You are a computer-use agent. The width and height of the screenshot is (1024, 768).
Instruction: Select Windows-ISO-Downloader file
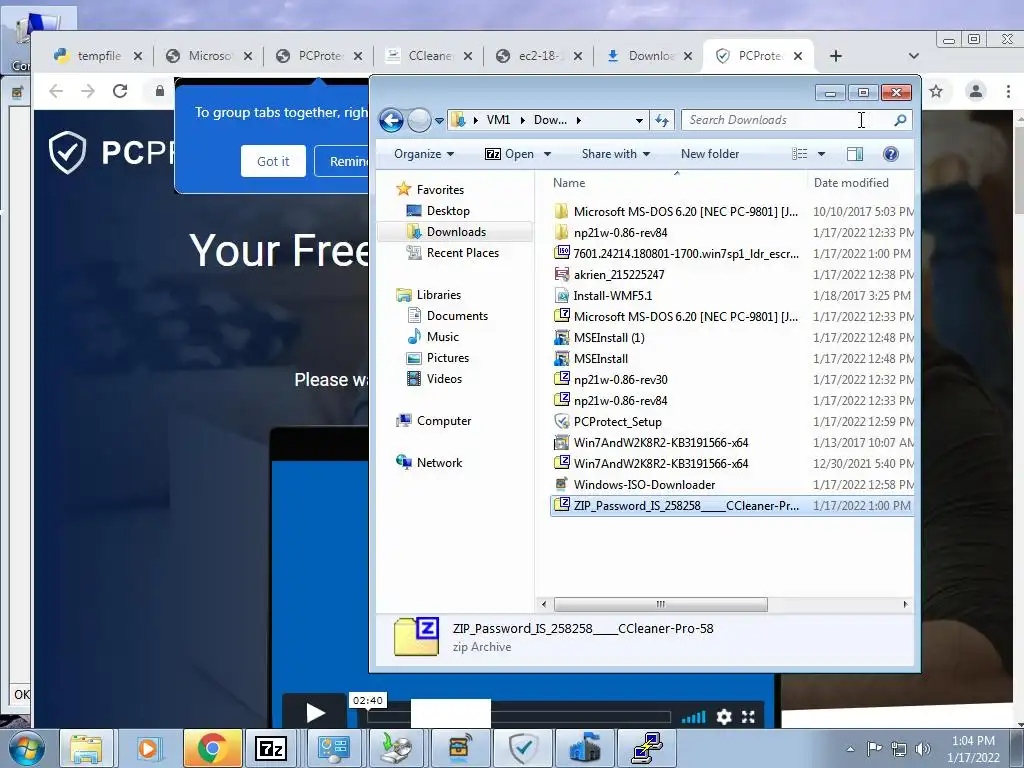[x=644, y=485]
